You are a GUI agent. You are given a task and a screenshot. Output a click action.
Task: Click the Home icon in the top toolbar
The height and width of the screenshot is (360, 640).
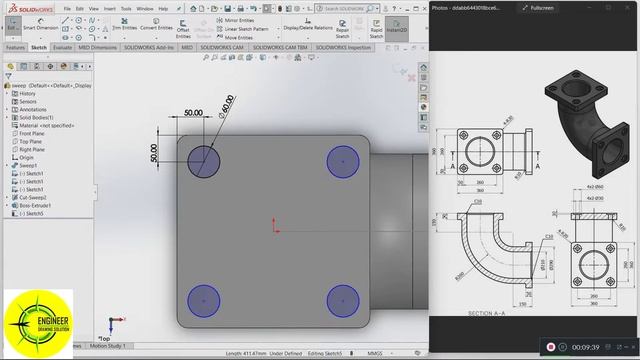[193, 9]
